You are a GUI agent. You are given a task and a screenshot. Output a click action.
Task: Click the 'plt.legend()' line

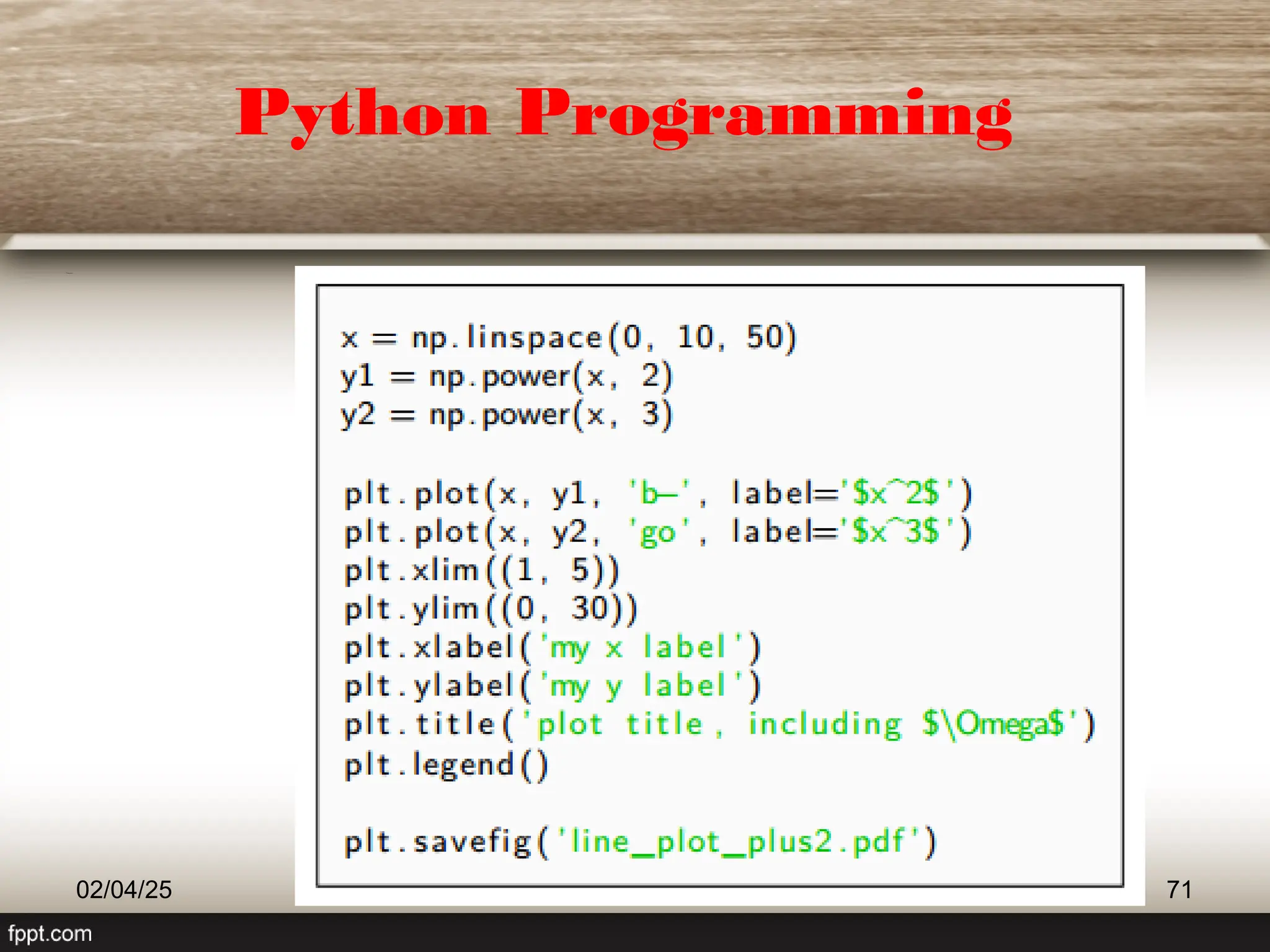point(446,765)
